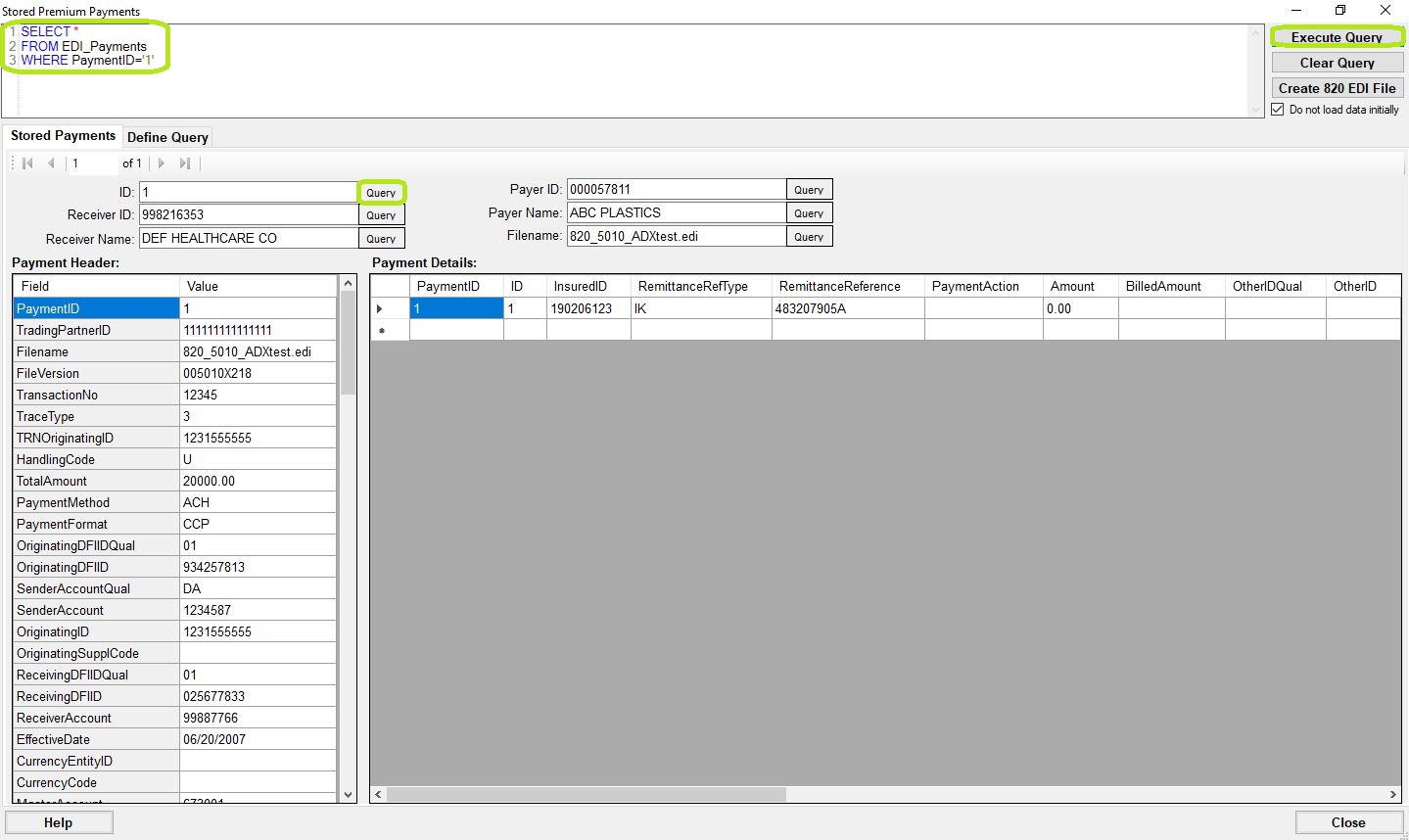Click Query button next to Filename
Screen dimensions: 1409x840
(809, 237)
